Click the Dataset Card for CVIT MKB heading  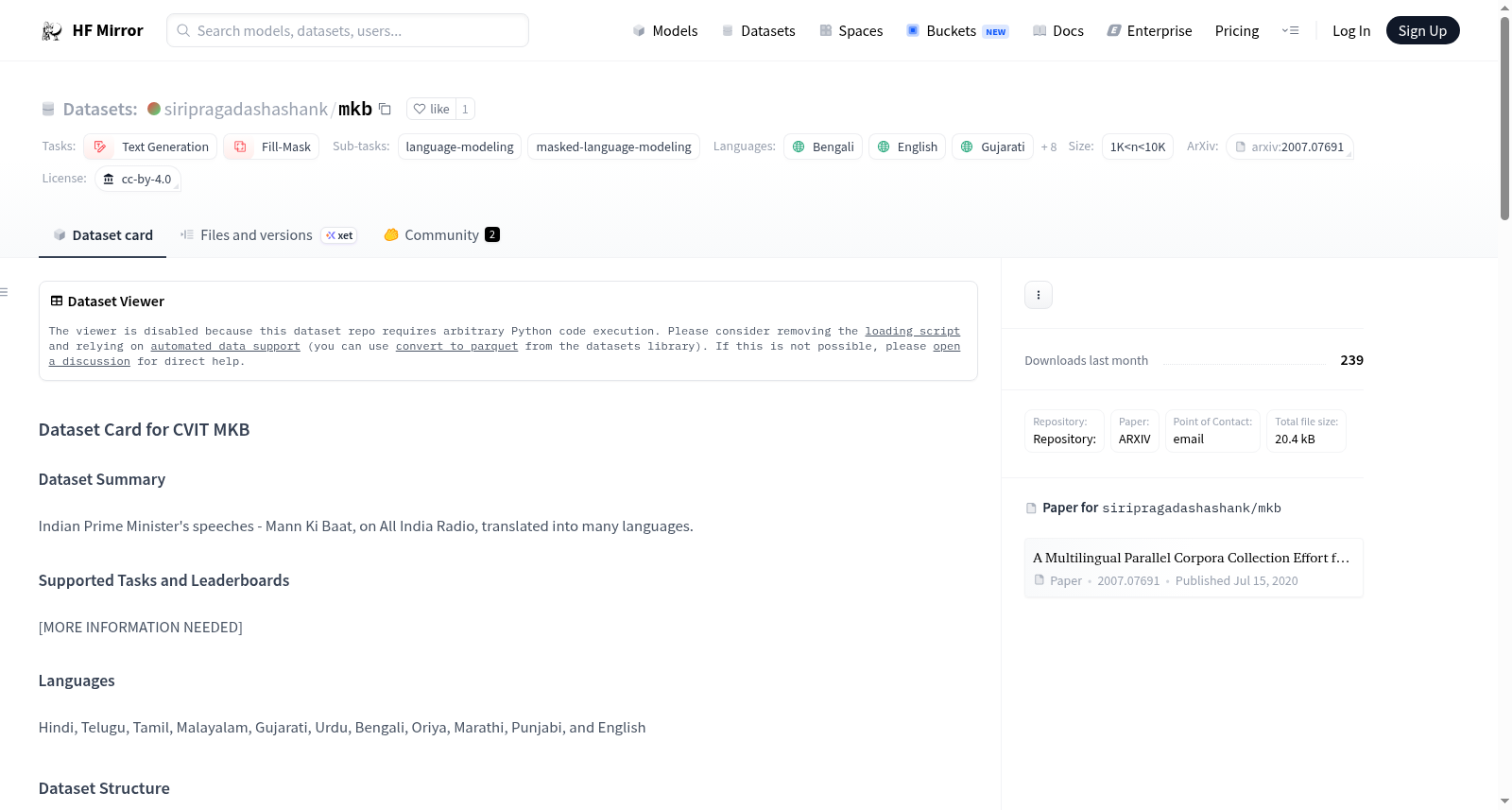144,430
